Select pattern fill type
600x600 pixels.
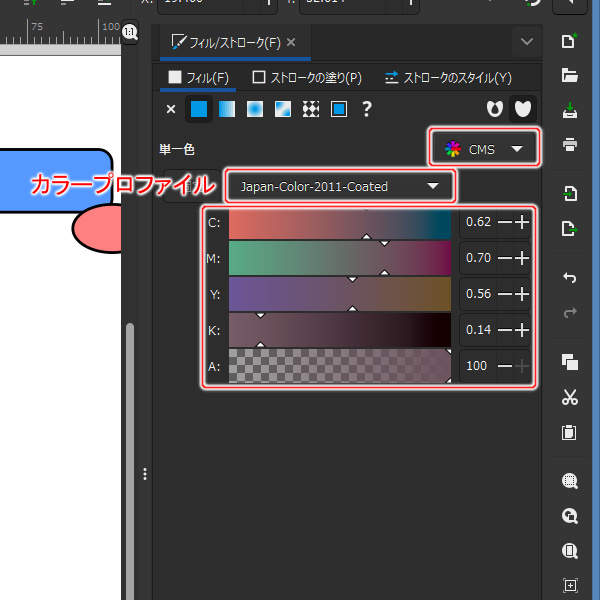pos(311,109)
